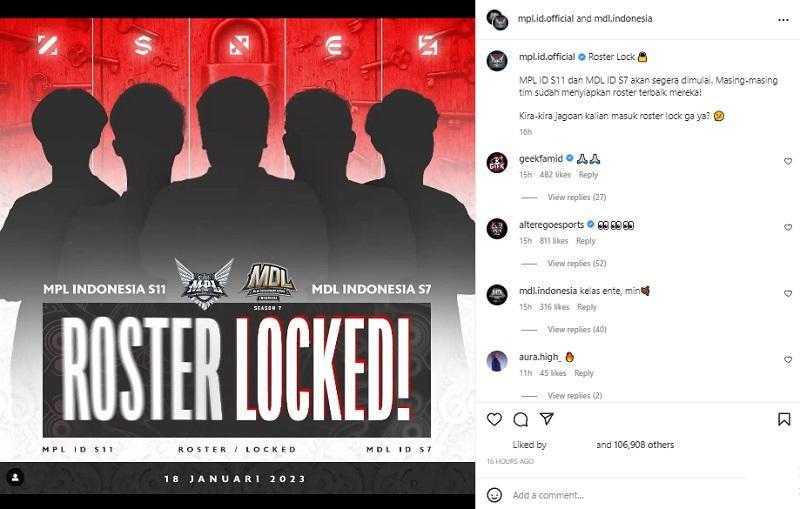Open comments with the speech bubble icon

point(520,419)
